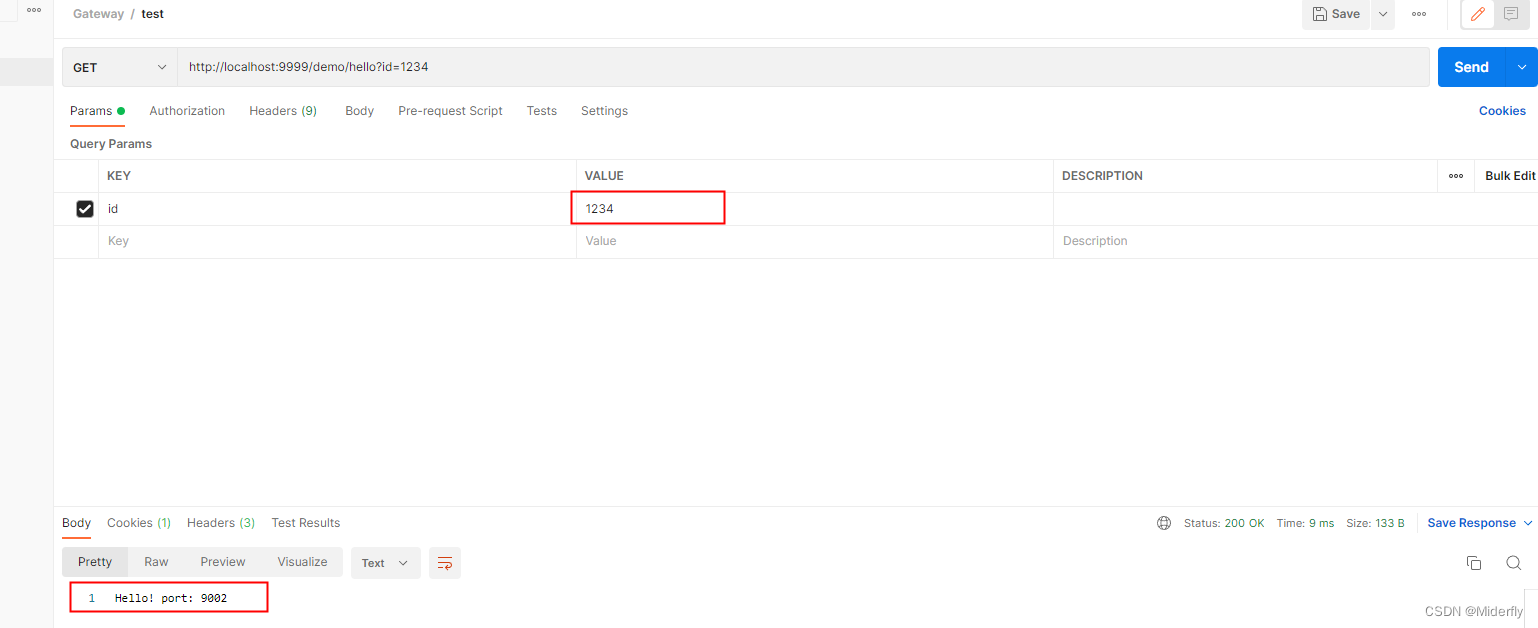Select the Visualize view

pos(302,562)
